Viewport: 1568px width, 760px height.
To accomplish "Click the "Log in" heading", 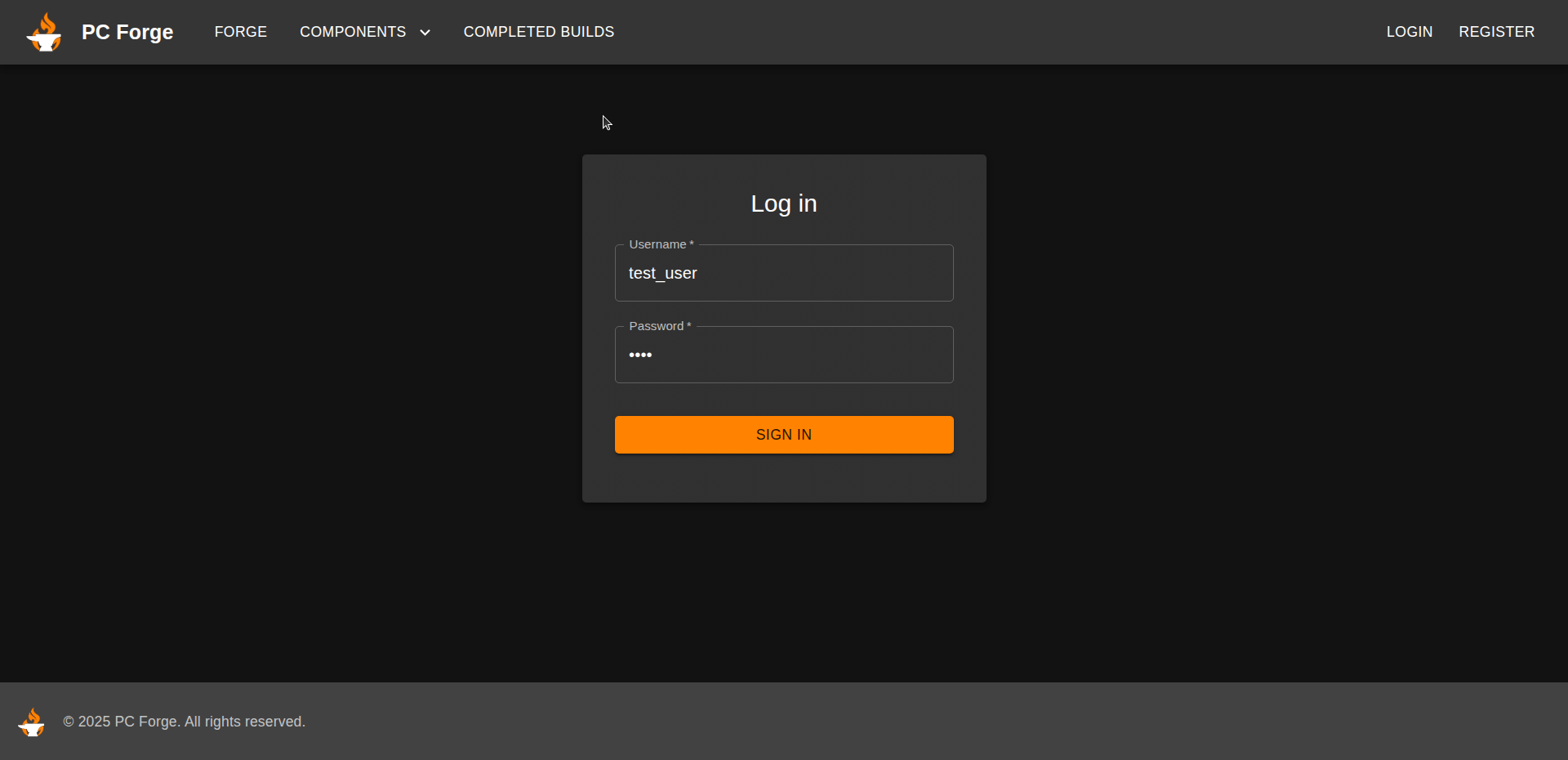I will 783,203.
